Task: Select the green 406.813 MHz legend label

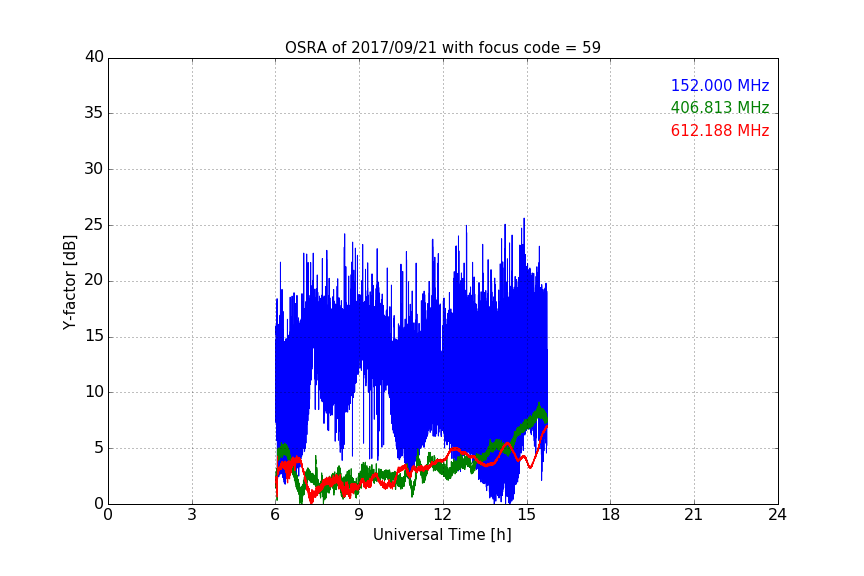Action: 720,107
